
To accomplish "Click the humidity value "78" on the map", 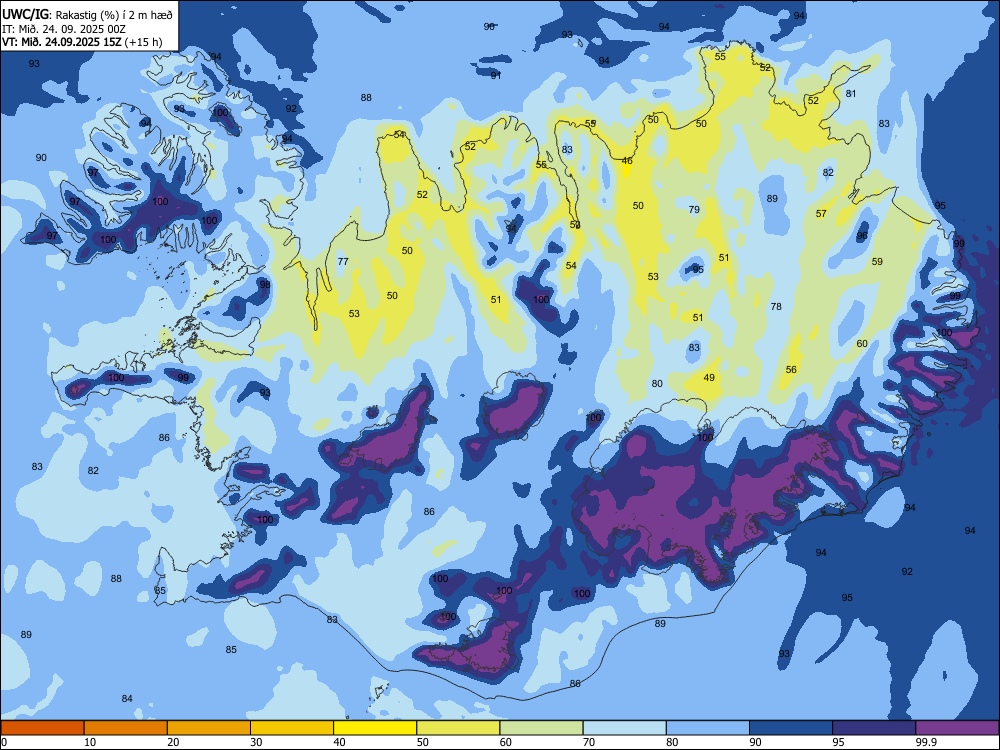I will click(776, 307).
